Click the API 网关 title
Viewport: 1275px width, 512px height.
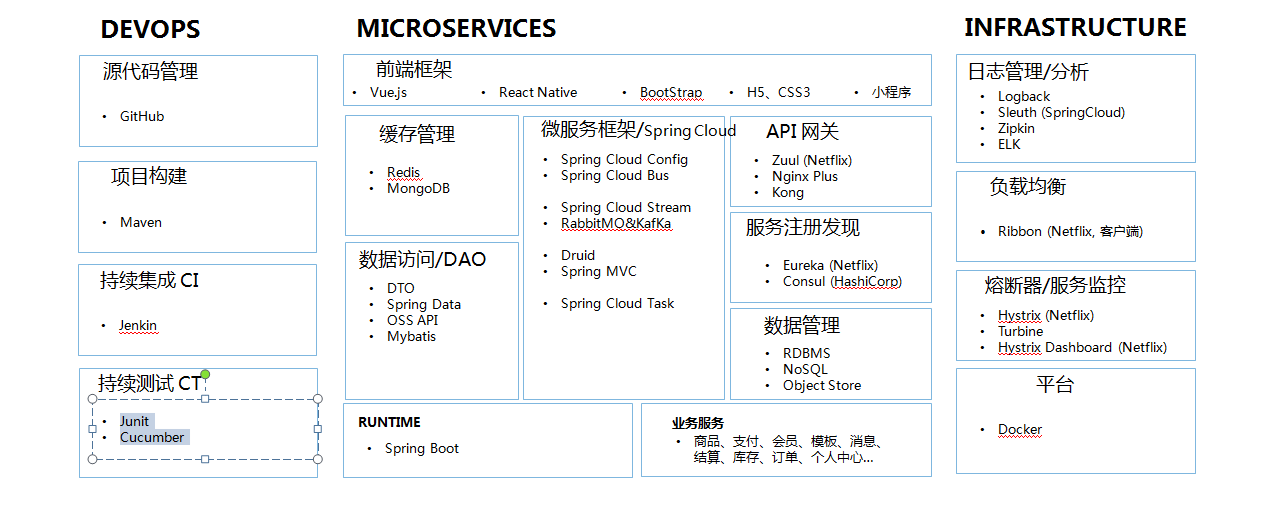click(x=803, y=132)
